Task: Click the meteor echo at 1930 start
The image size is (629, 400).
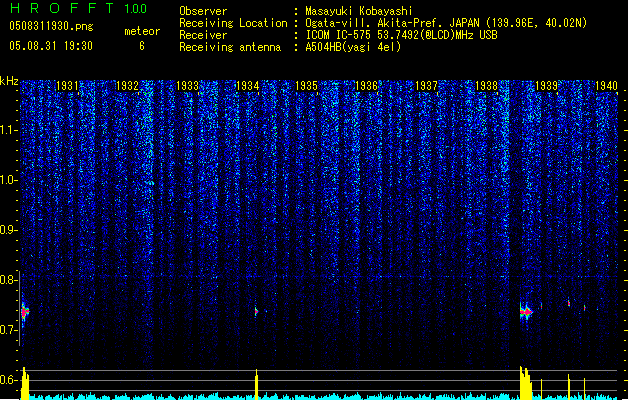Action: pos(25,312)
